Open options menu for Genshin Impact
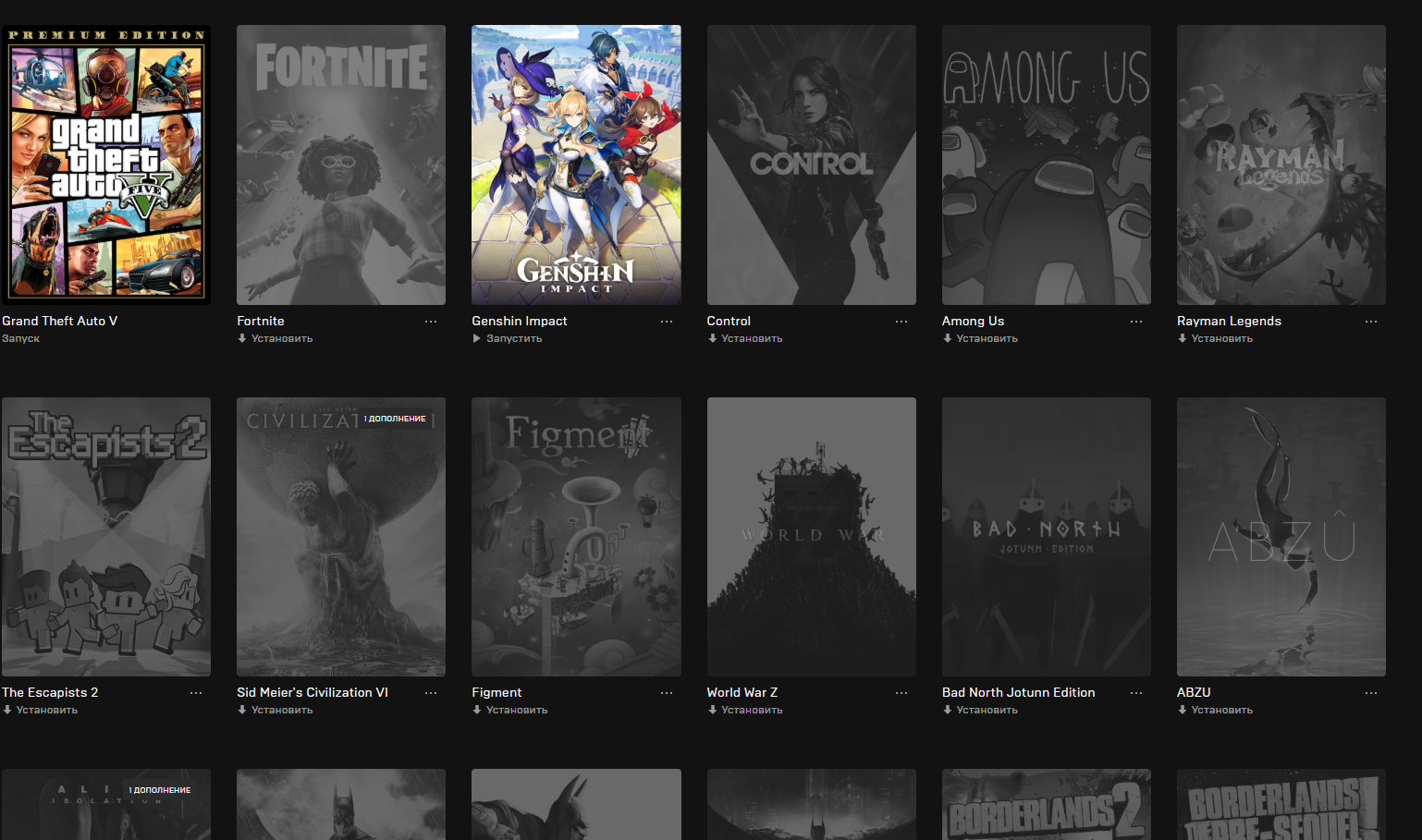This screenshot has height=840, width=1422. [667, 322]
